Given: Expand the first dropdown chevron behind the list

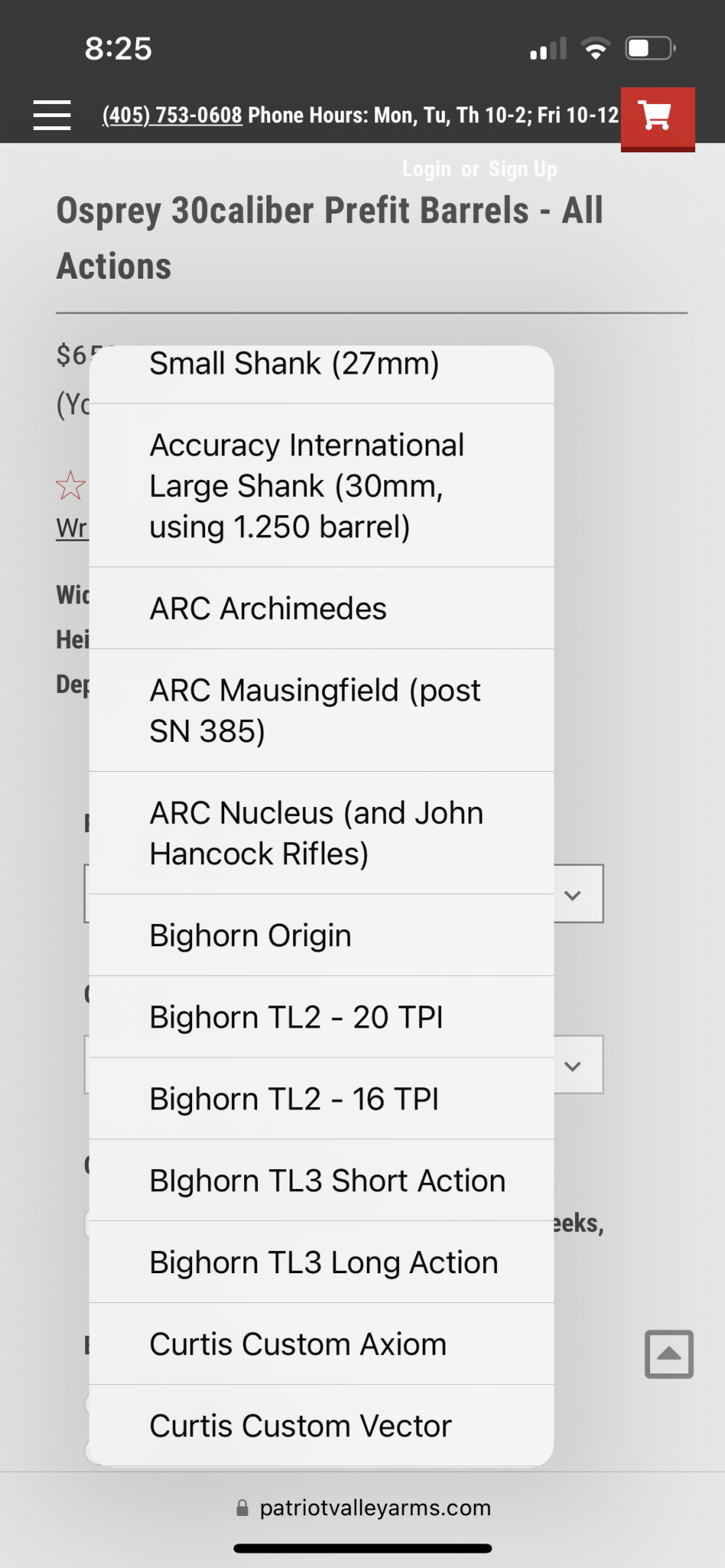Looking at the screenshot, I should pos(573,894).
